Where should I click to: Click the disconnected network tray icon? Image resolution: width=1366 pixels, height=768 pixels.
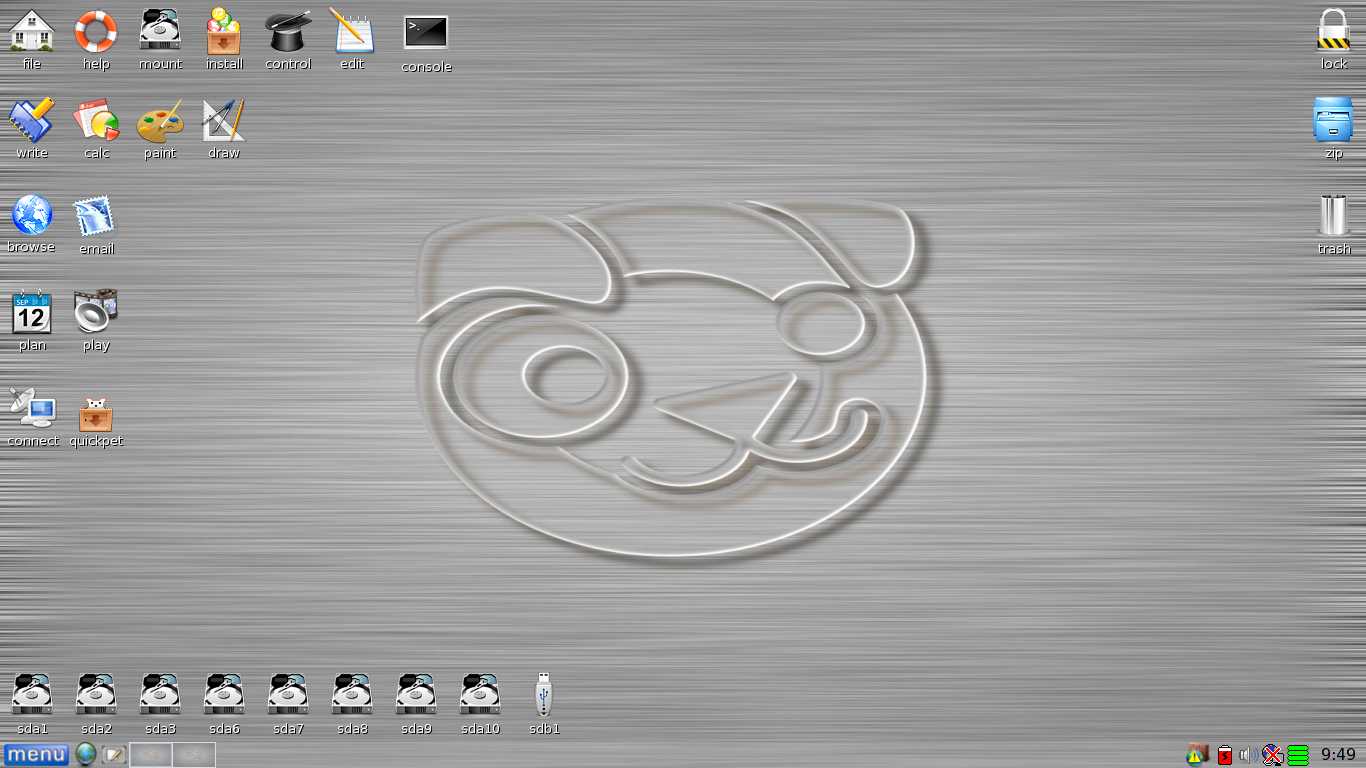click(1272, 755)
